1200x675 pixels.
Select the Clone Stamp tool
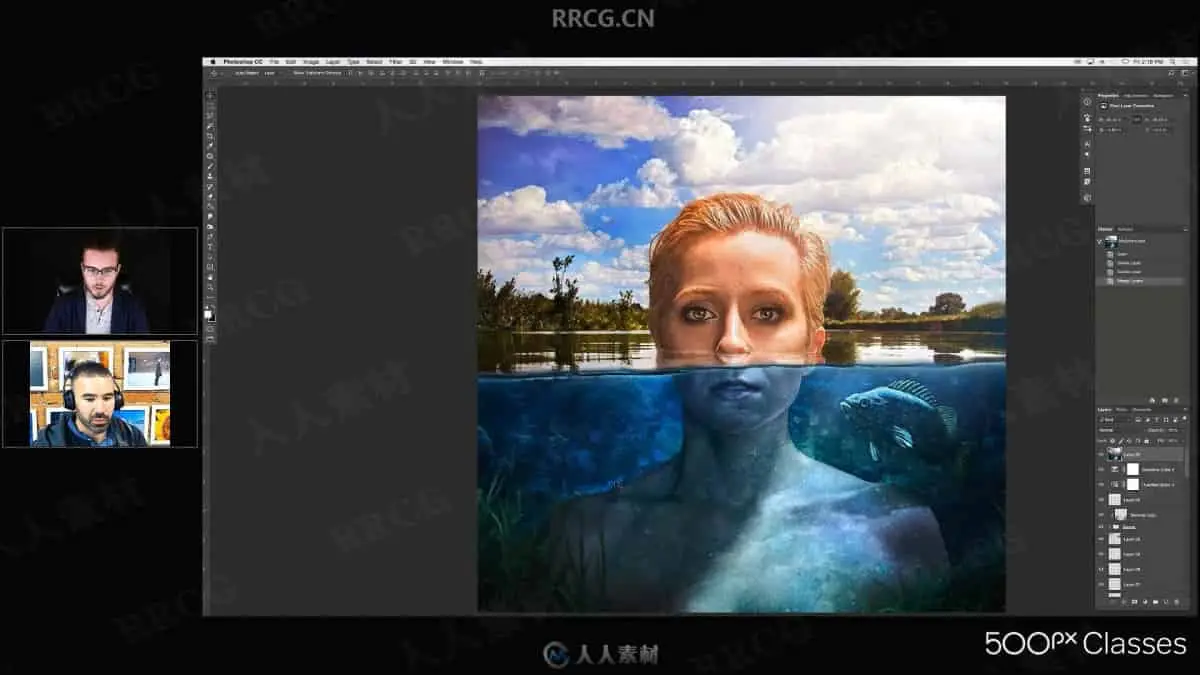coord(210,178)
